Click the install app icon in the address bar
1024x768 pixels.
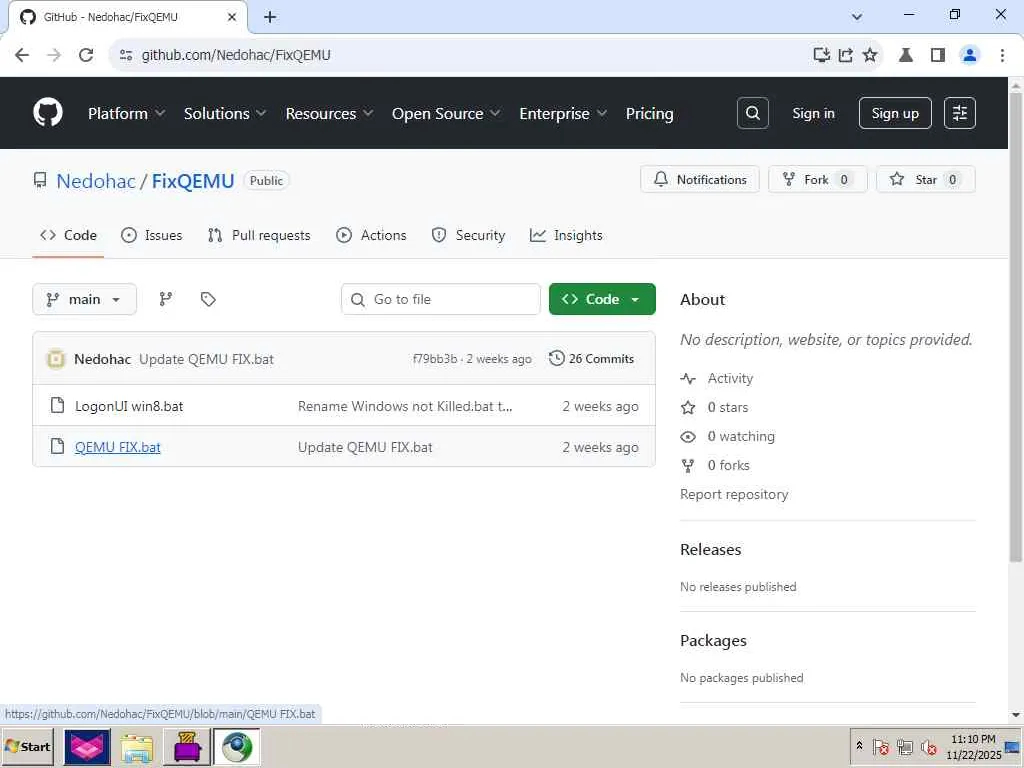click(x=822, y=55)
